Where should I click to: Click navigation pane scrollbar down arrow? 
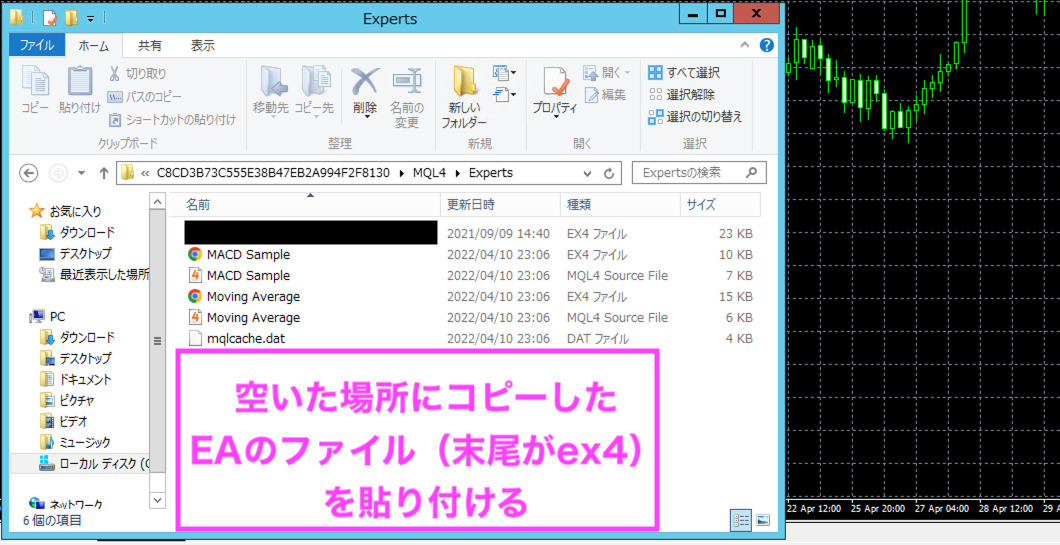coord(157,500)
